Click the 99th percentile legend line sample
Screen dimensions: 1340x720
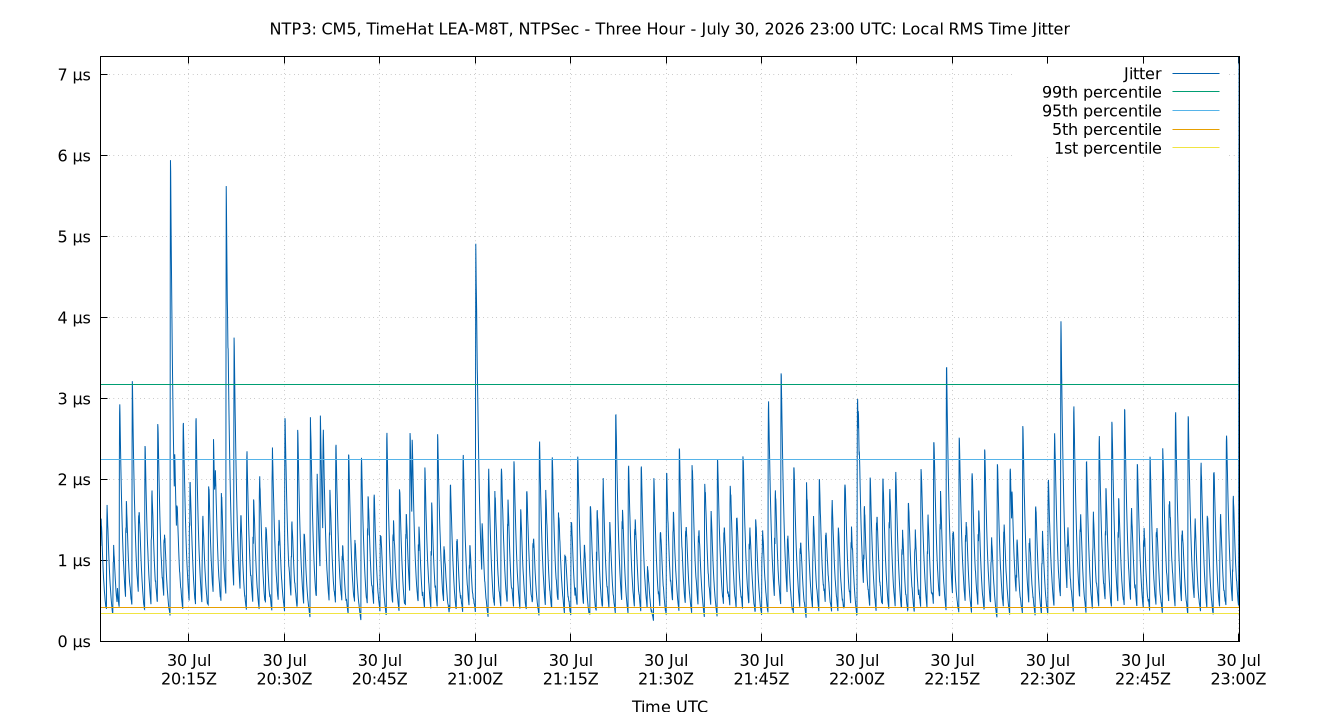(x=1195, y=92)
